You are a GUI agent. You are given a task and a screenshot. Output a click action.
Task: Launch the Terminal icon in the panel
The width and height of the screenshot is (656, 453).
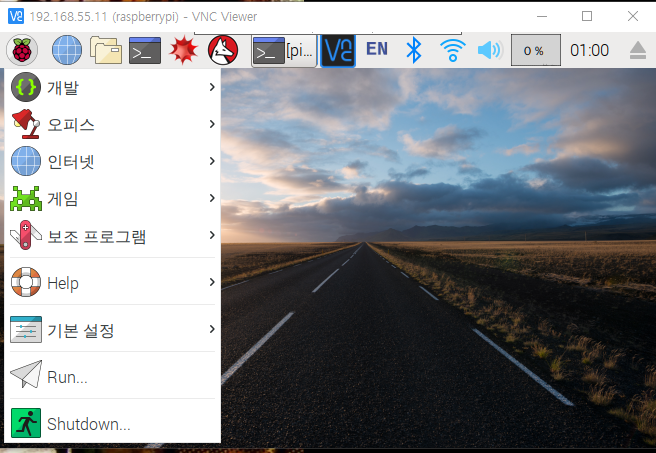tap(145, 51)
